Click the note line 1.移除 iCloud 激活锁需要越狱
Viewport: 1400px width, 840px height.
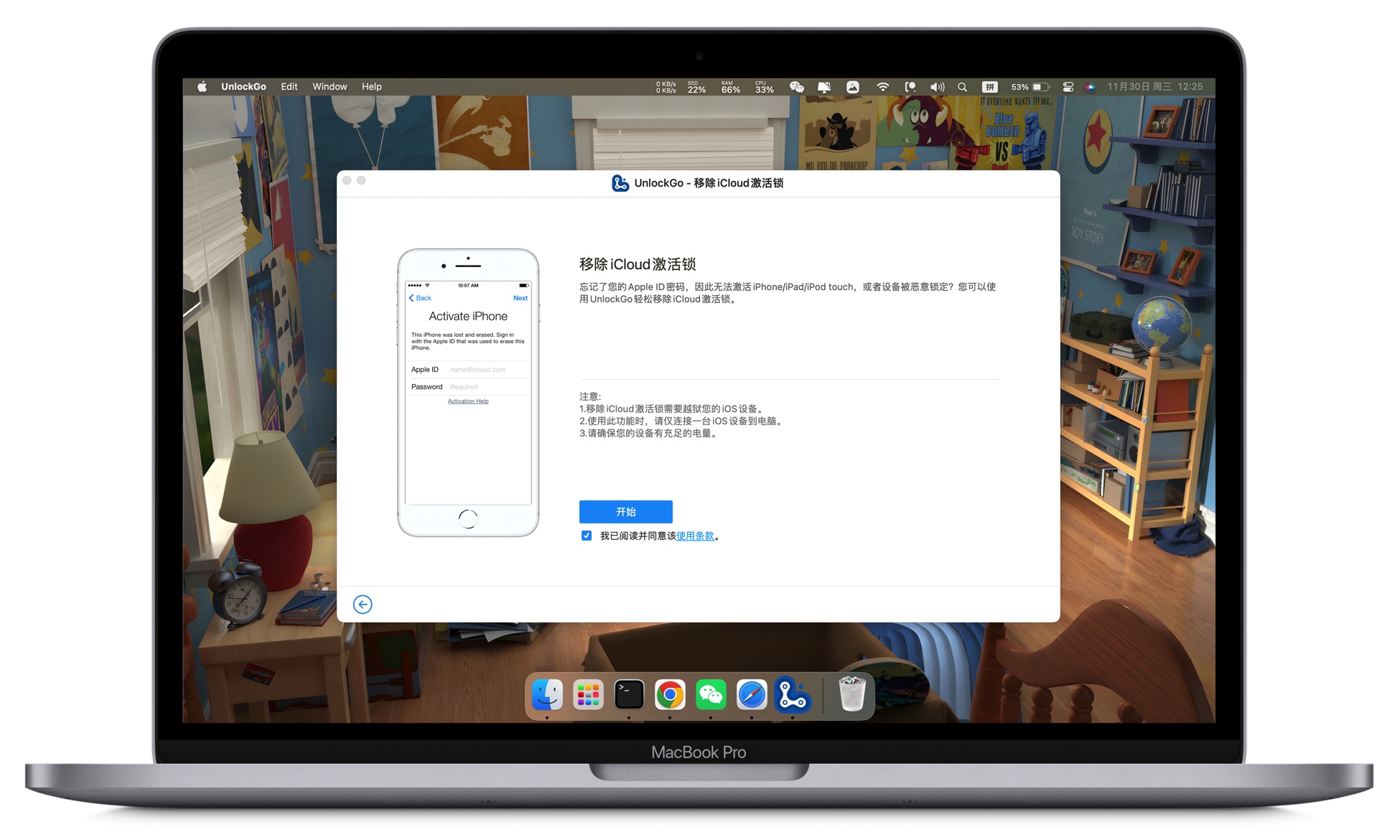point(672,409)
